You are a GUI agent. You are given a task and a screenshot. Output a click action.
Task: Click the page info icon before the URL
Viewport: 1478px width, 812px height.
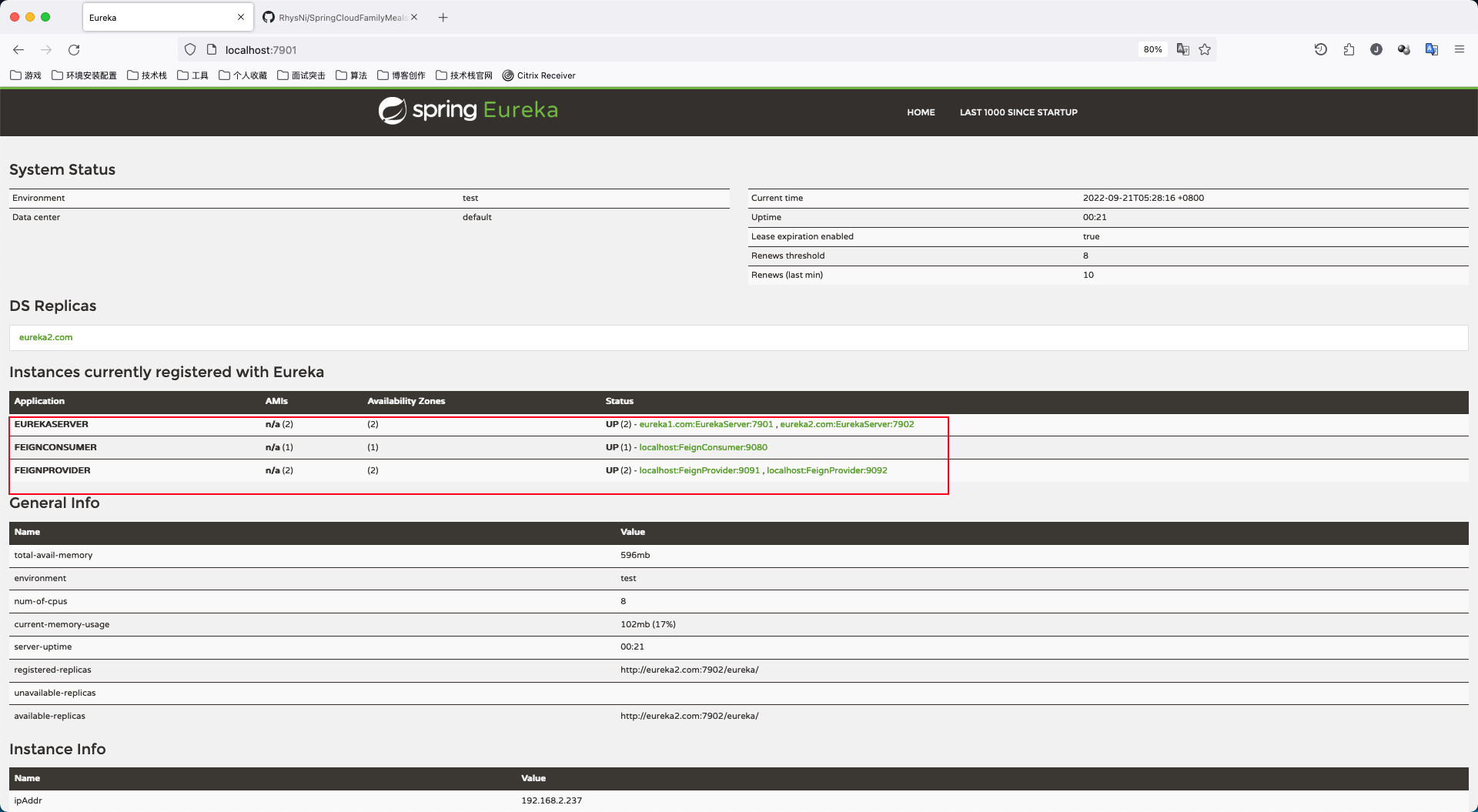(212, 49)
